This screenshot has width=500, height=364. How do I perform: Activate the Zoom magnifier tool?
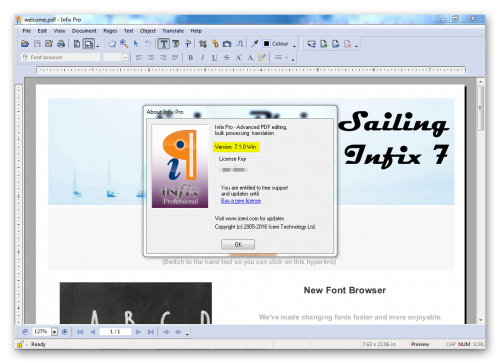pyautogui.click(x=124, y=44)
